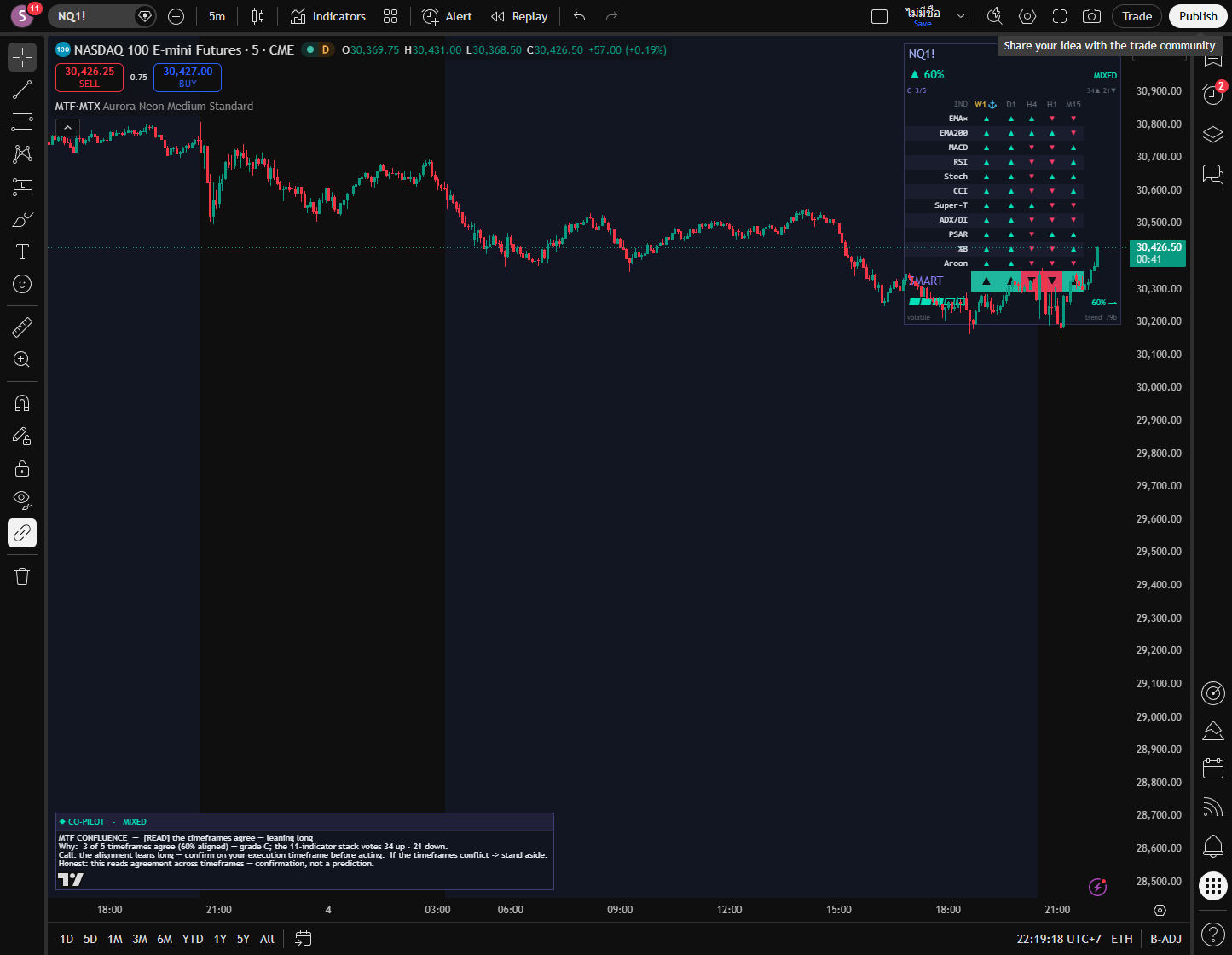1232x955 pixels.
Task: Click the red SELL price button
Action: tap(90, 78)
